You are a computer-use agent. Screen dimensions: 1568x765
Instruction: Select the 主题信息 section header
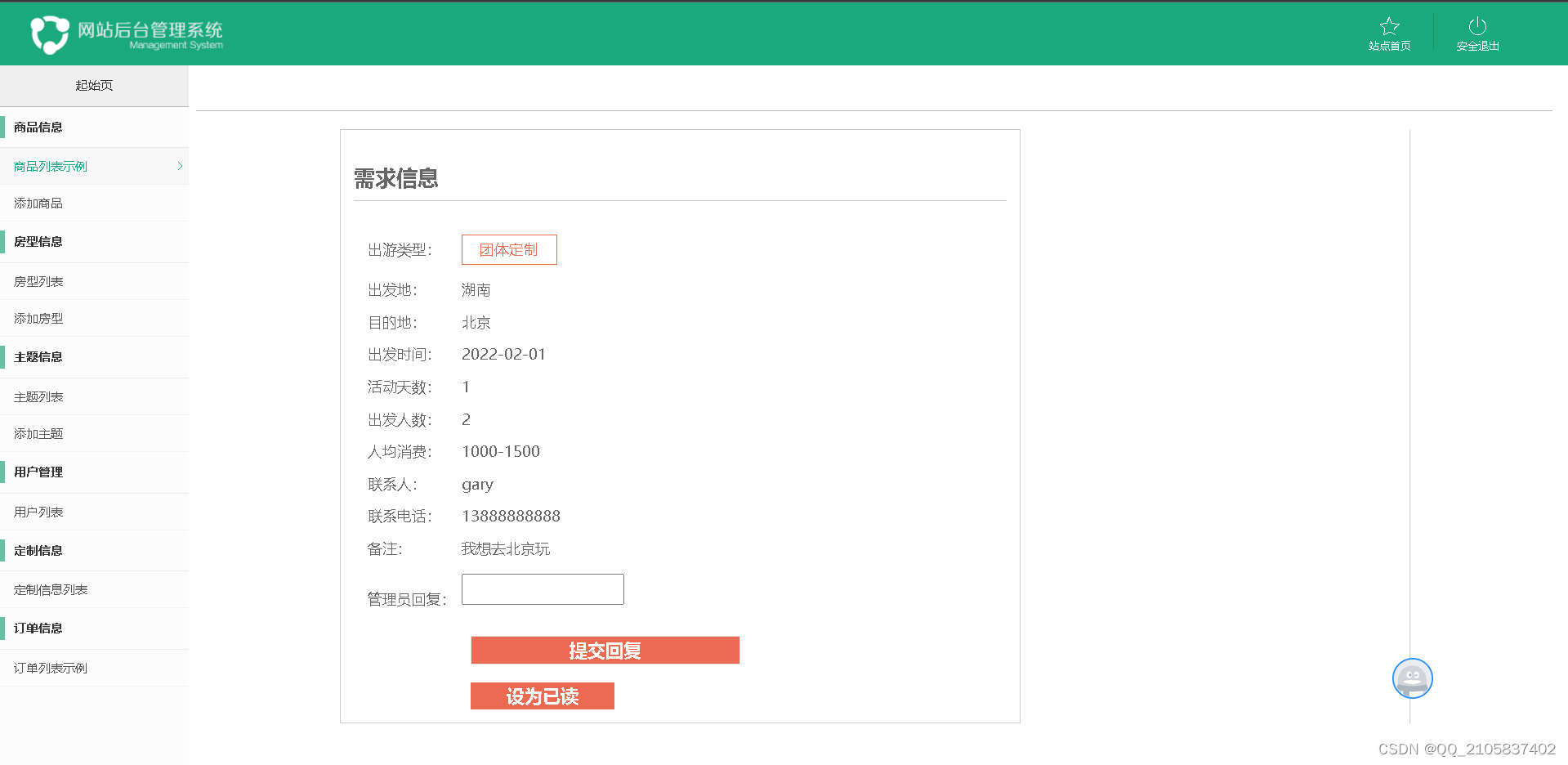(x=38, y=357)
